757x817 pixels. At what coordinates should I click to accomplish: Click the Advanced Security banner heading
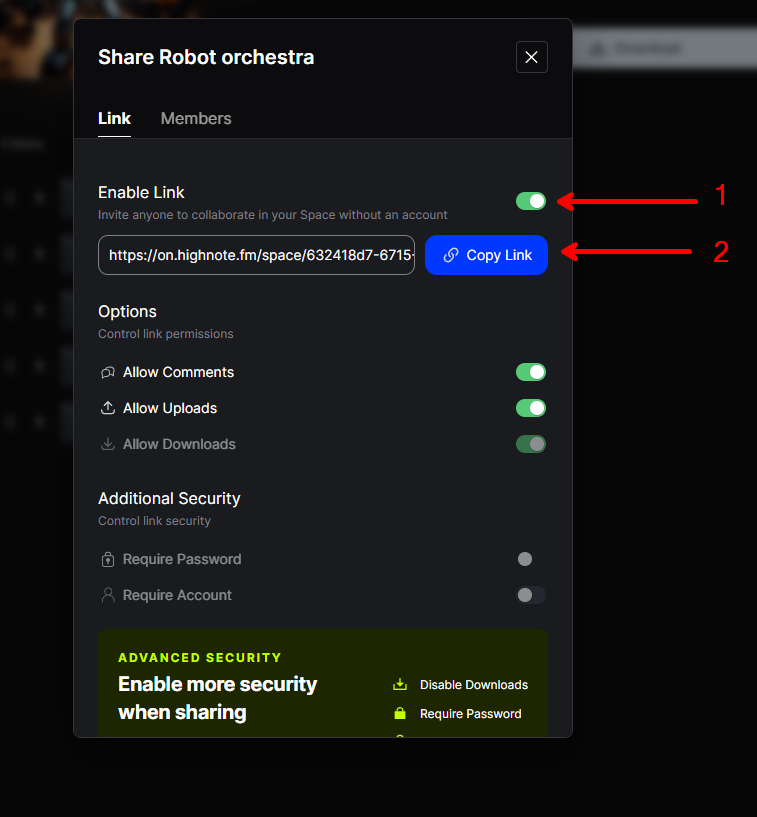(200, 658)
